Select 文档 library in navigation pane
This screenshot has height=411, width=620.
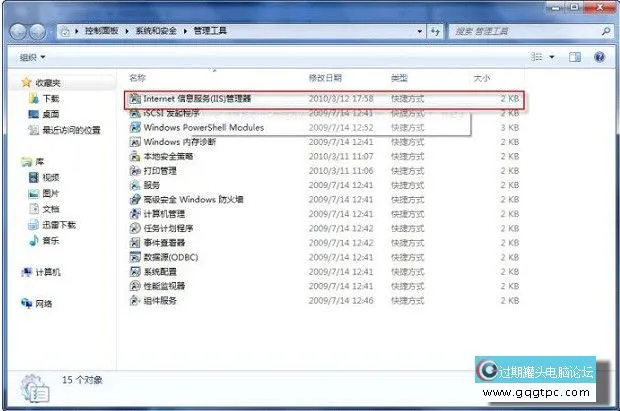pos(51,209)
